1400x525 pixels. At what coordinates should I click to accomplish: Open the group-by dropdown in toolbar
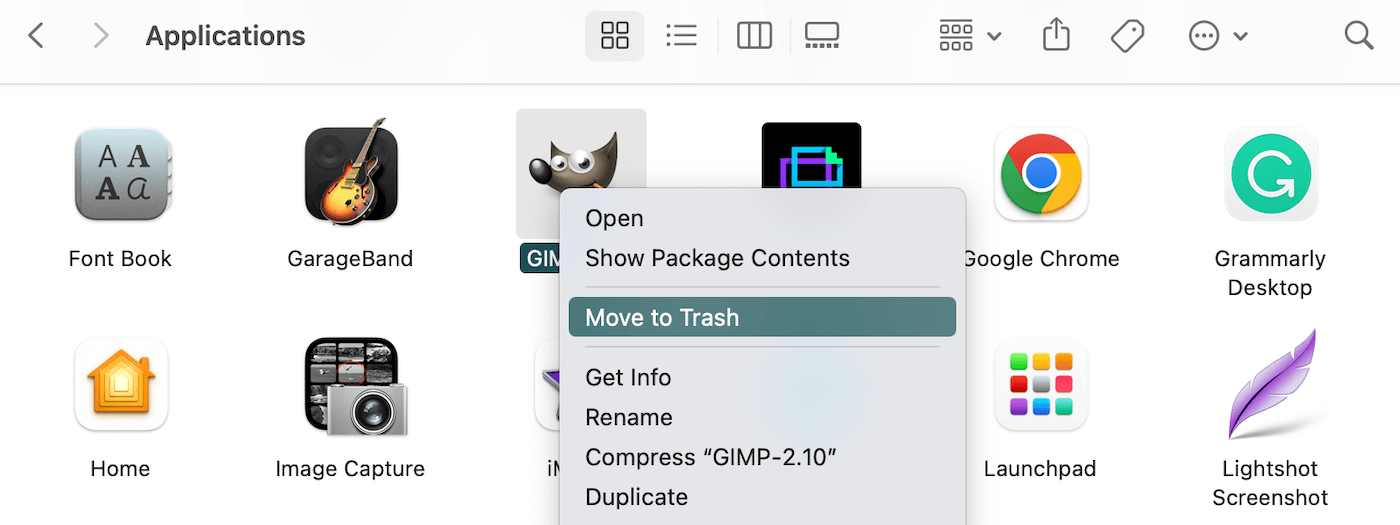pos(969,37)
